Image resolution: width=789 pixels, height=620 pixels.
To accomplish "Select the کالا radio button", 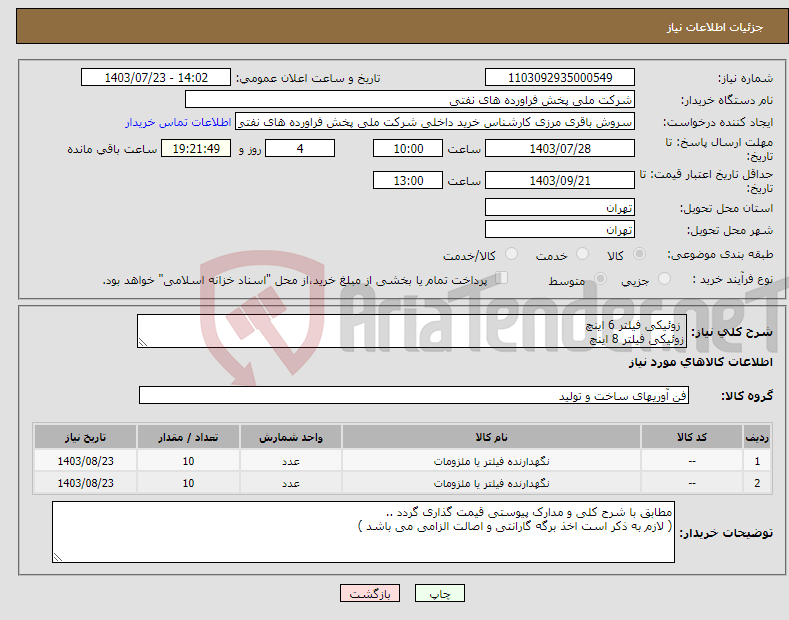I will (639, 254).
